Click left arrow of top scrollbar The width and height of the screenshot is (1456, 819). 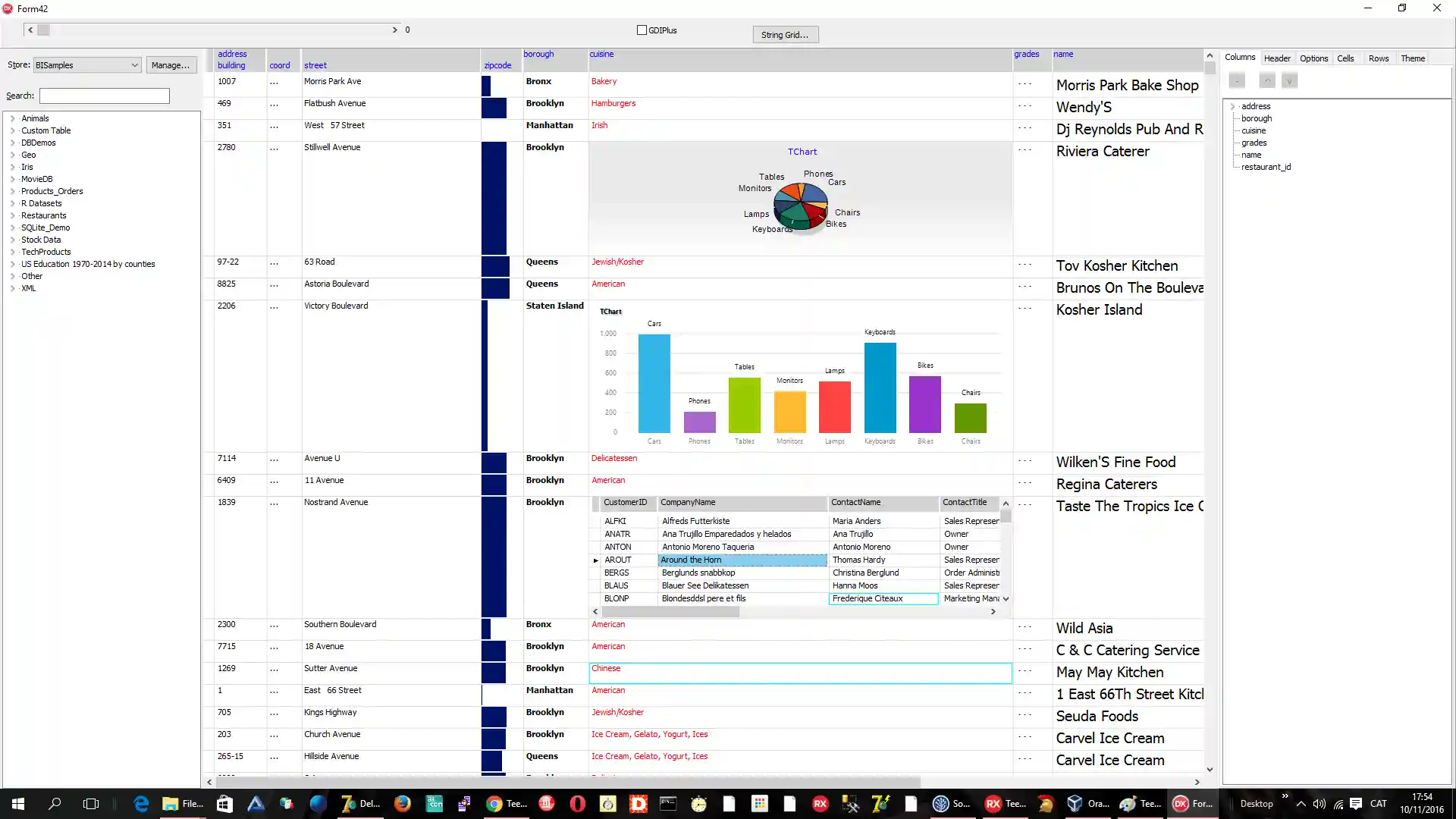click(x=30, y=30)
